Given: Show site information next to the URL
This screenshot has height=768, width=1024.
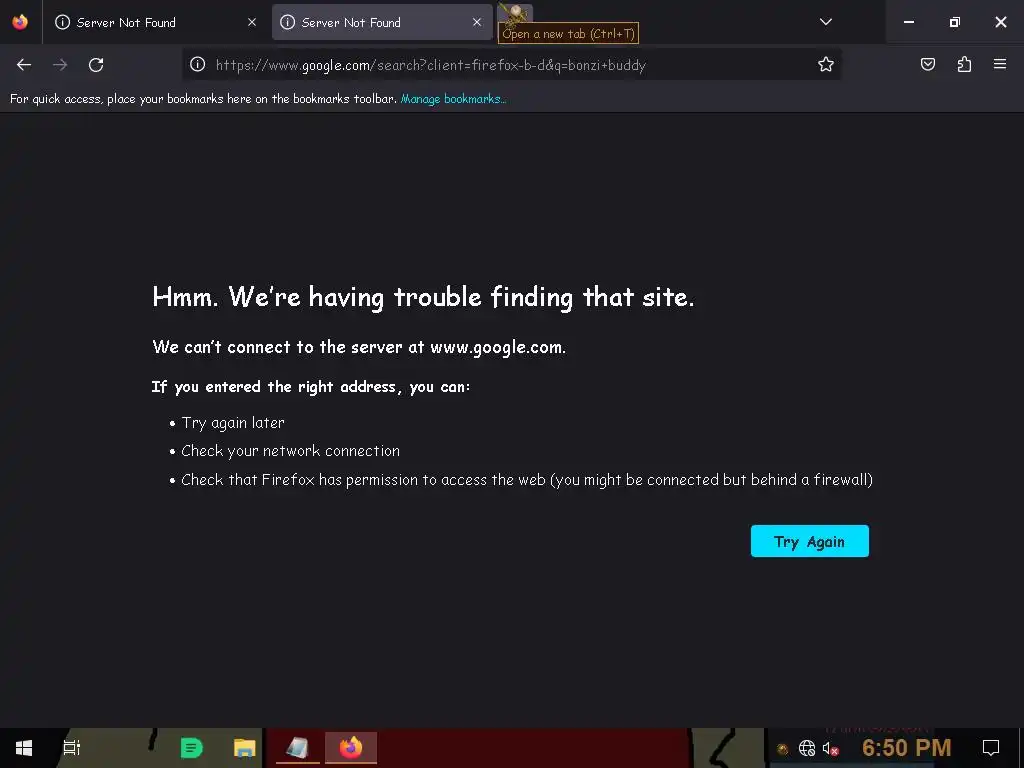Looking at the screenshot, I should 198,64.
